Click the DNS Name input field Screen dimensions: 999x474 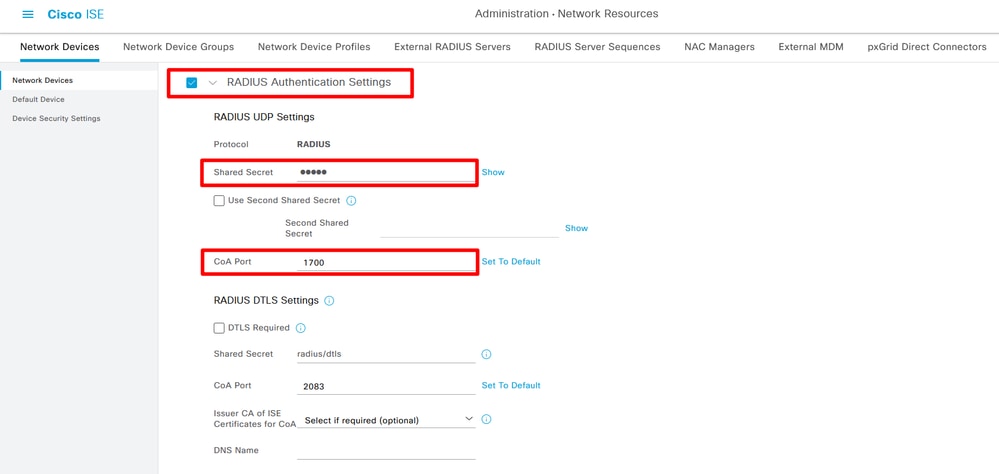coord(386,450)
